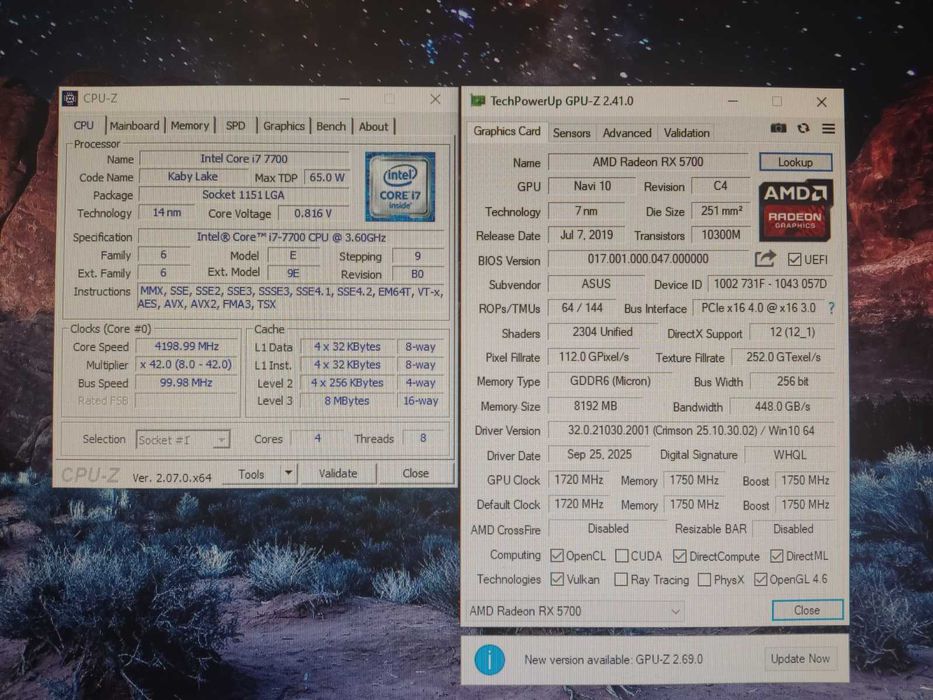Click the Subvendor value ASUS

(596, 284)
